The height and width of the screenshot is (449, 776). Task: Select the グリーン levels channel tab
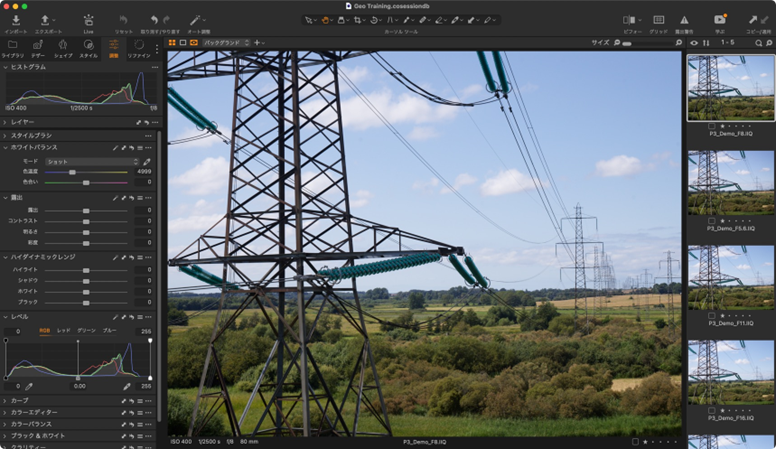pyautogui.click(x=86, y=331)
